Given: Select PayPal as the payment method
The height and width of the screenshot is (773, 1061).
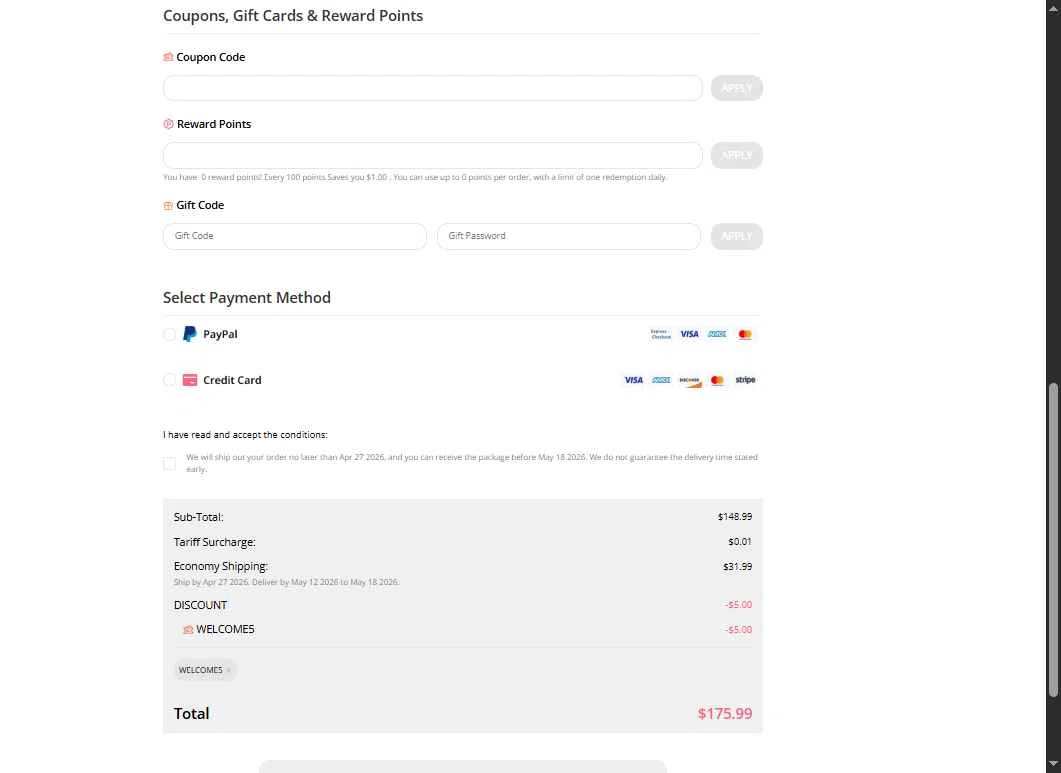Looking at the screenshot, I should [170, 335].
